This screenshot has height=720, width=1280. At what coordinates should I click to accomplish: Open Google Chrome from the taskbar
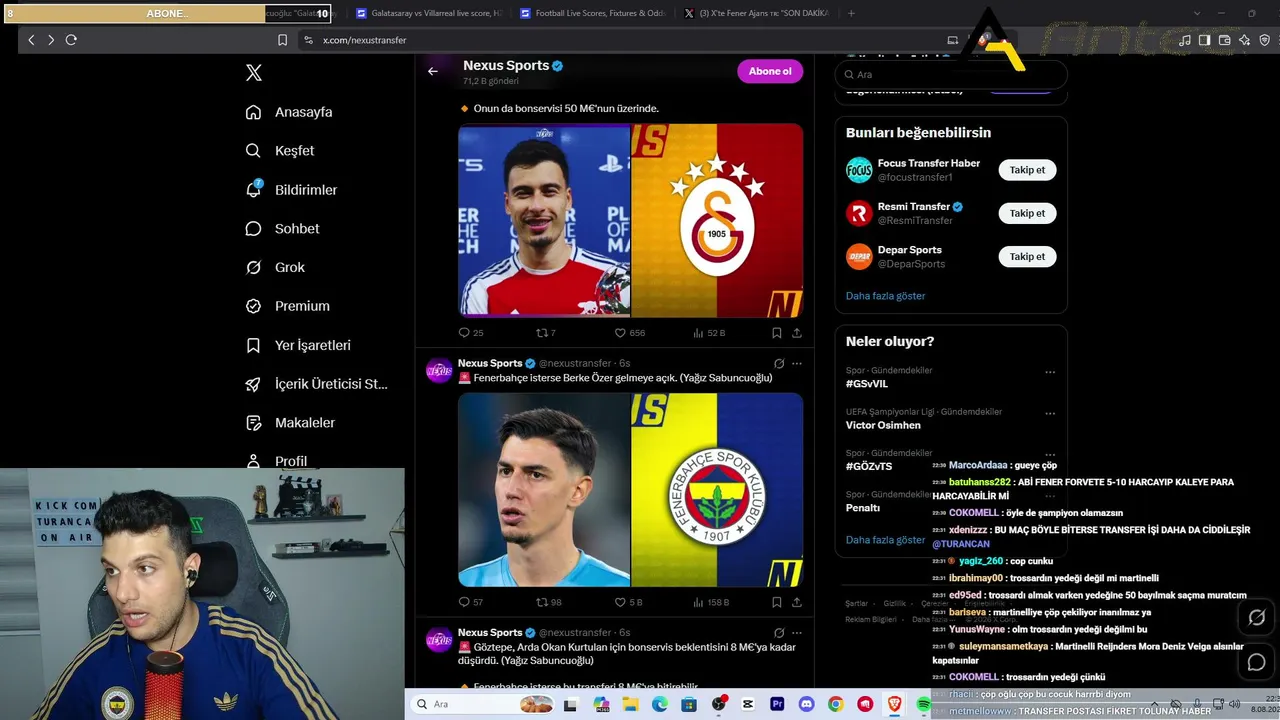click(x=836, y=704)
